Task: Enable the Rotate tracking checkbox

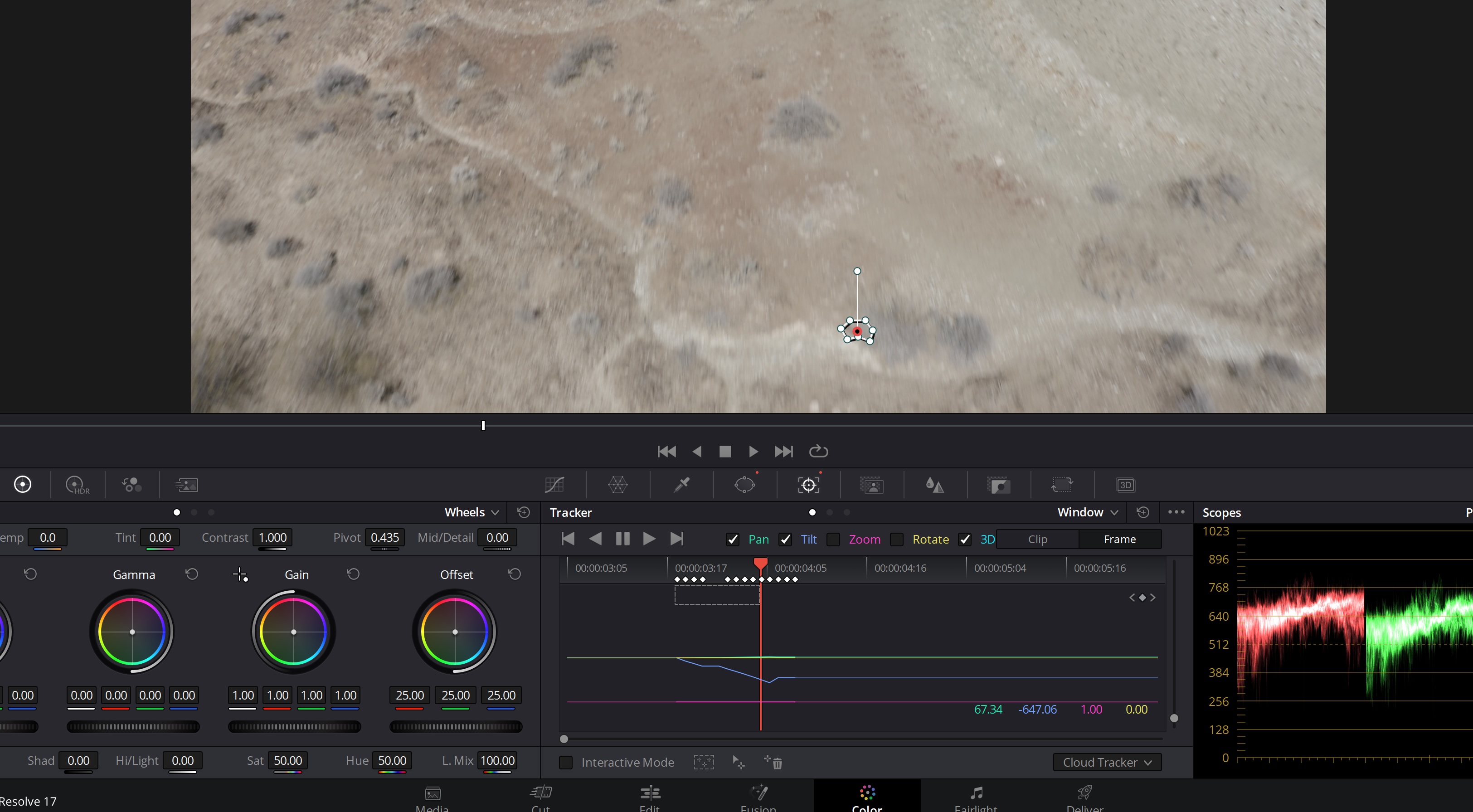Action: [x=897, y=539]
